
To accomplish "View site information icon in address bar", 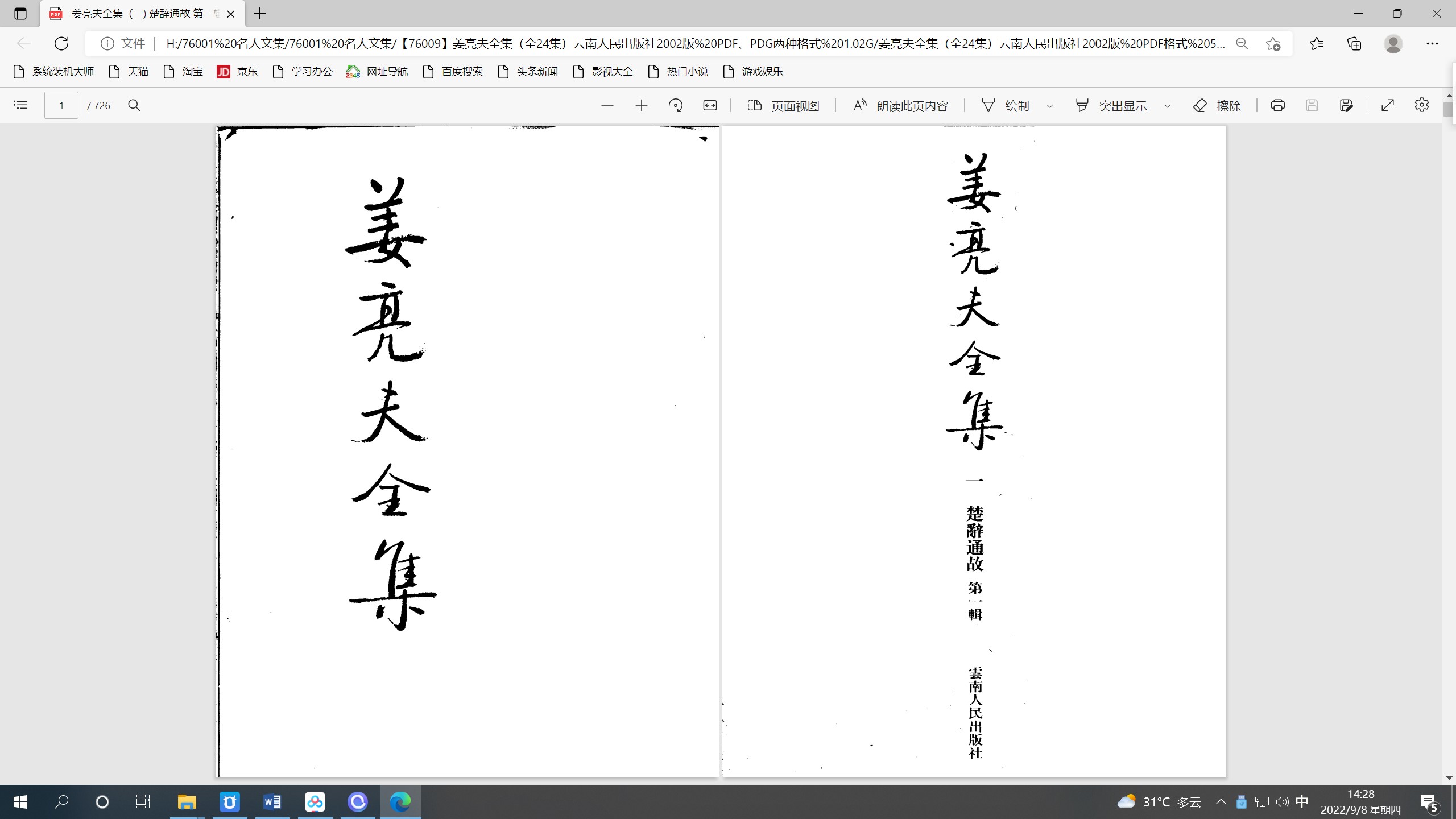I will 107,44.
